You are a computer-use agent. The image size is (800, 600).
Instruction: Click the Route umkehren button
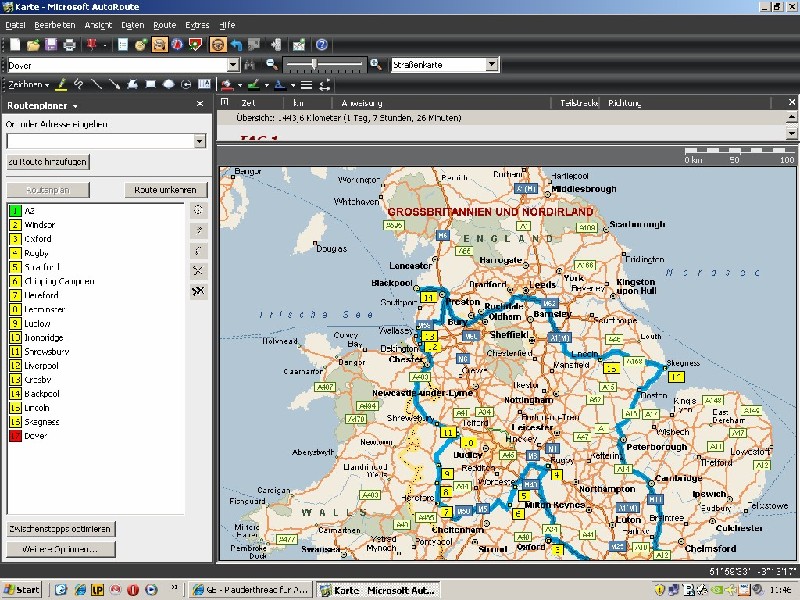click(166, 190)
